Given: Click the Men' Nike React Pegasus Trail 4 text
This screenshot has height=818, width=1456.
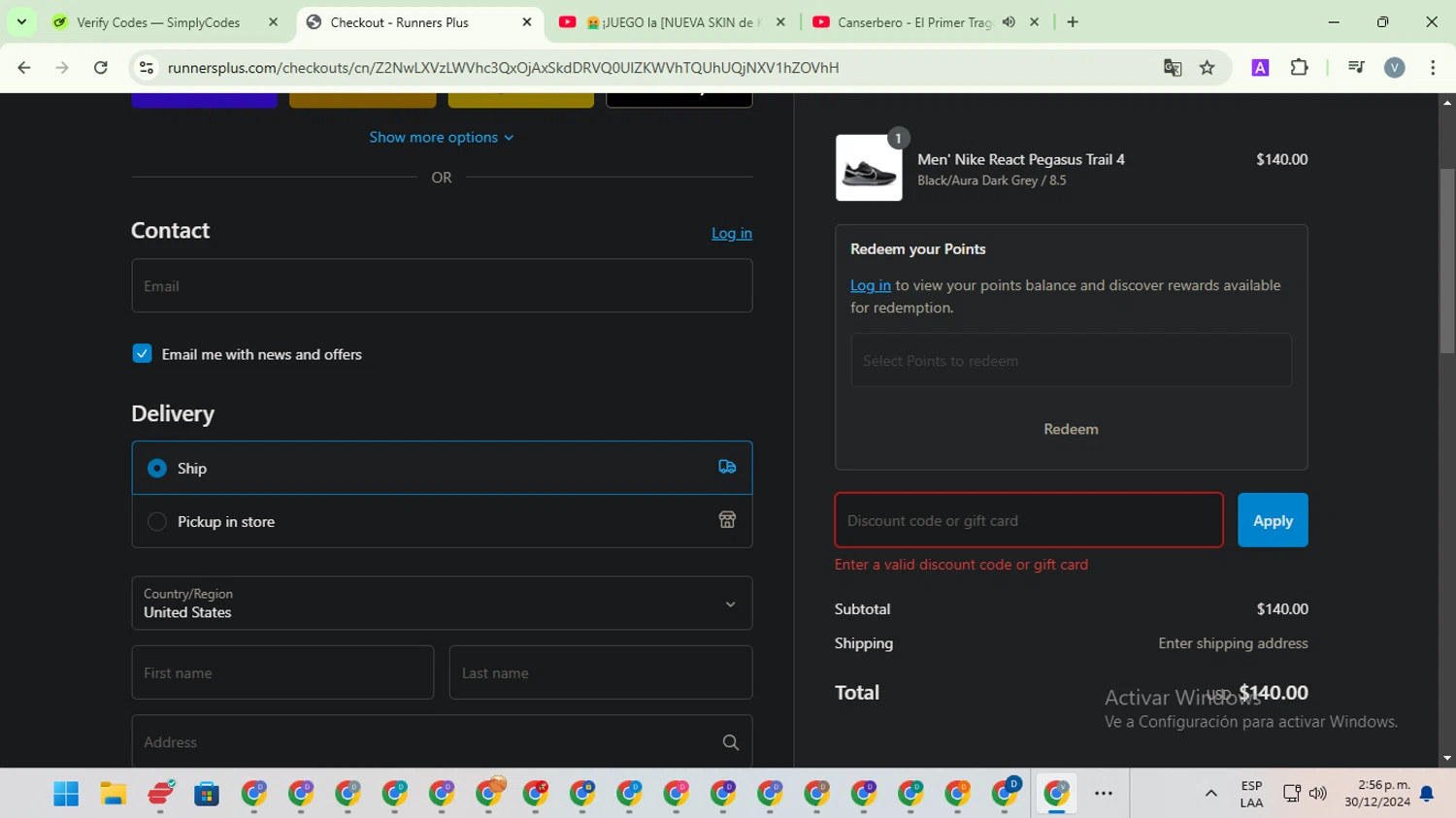Looking at the screenshot, I should pos(1021,159).
